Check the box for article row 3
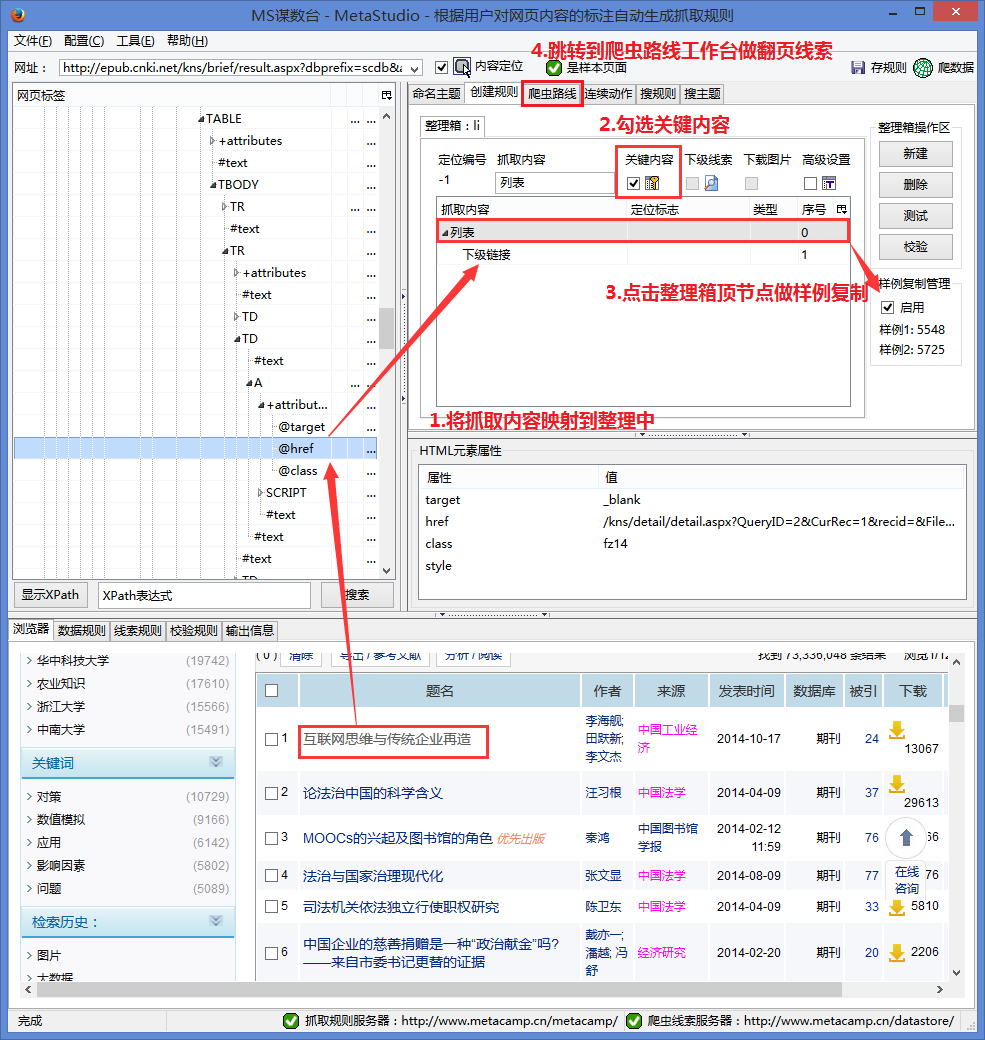The height and width of the screenshot is (1040, 985). (271, 838)
